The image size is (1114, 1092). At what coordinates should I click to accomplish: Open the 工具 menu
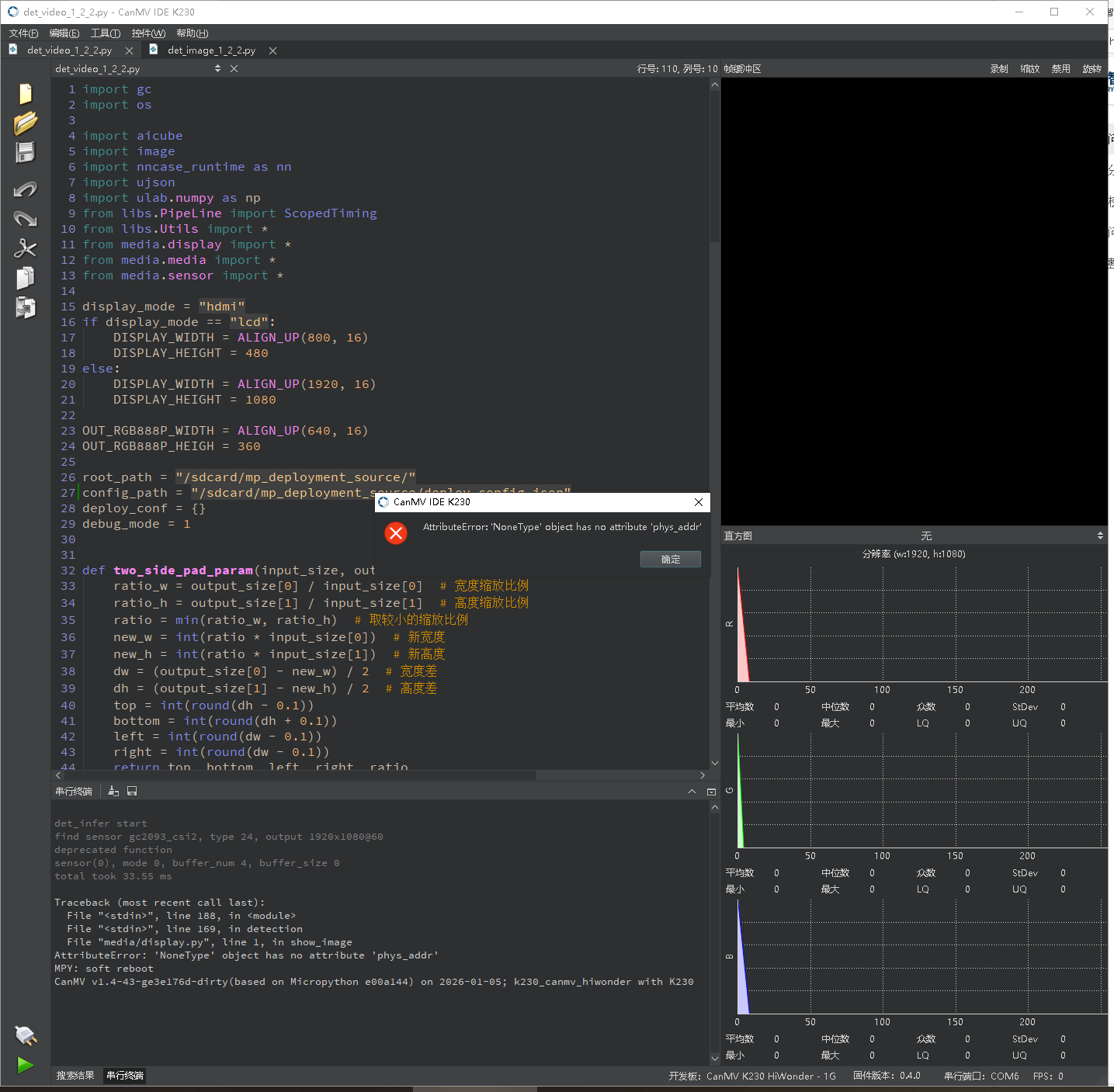coord(105,33)
